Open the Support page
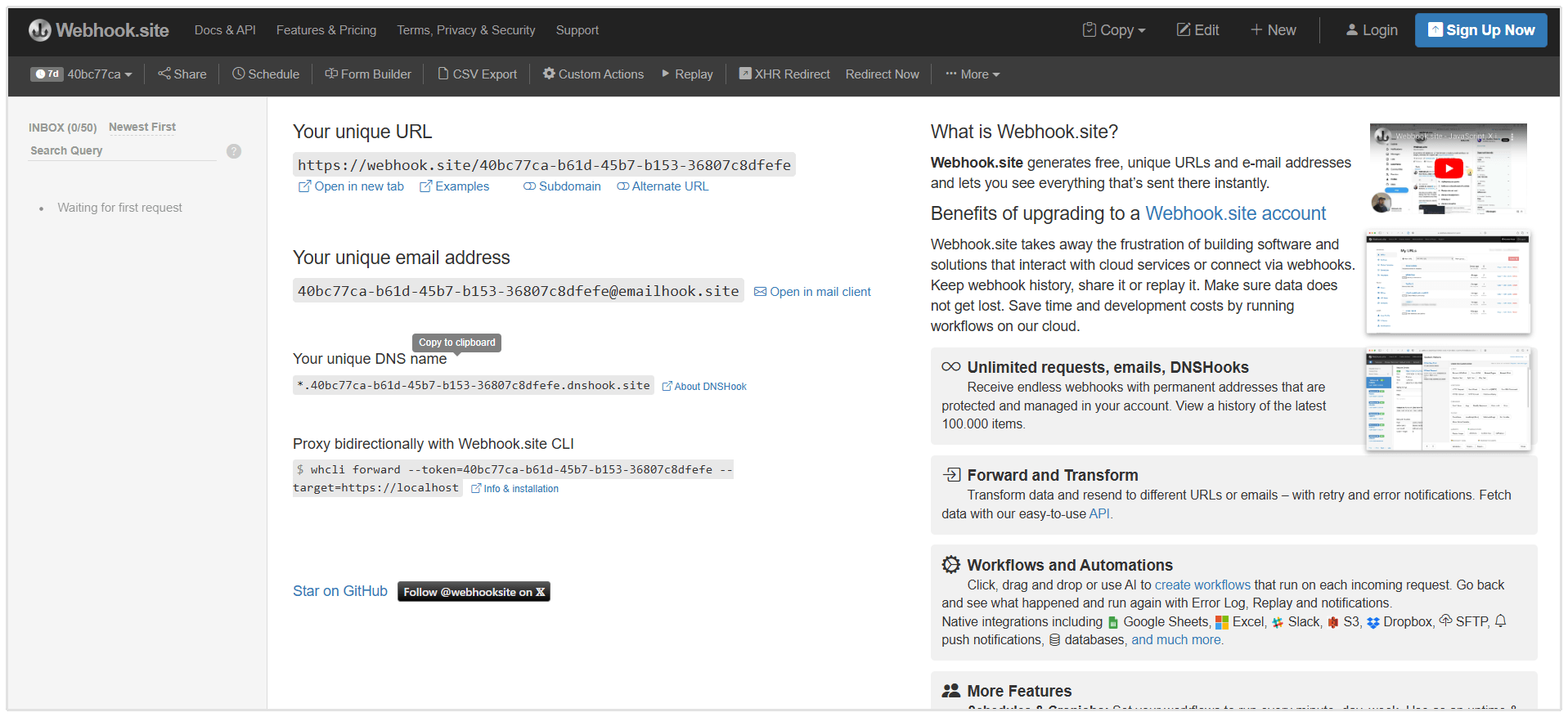 [577, 30]
